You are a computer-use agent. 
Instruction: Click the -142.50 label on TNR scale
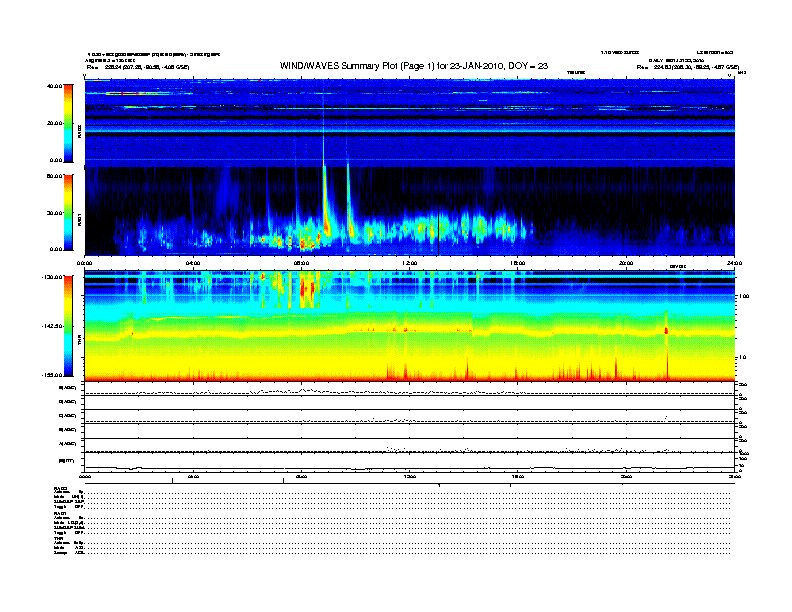click(x=52, y=326)
